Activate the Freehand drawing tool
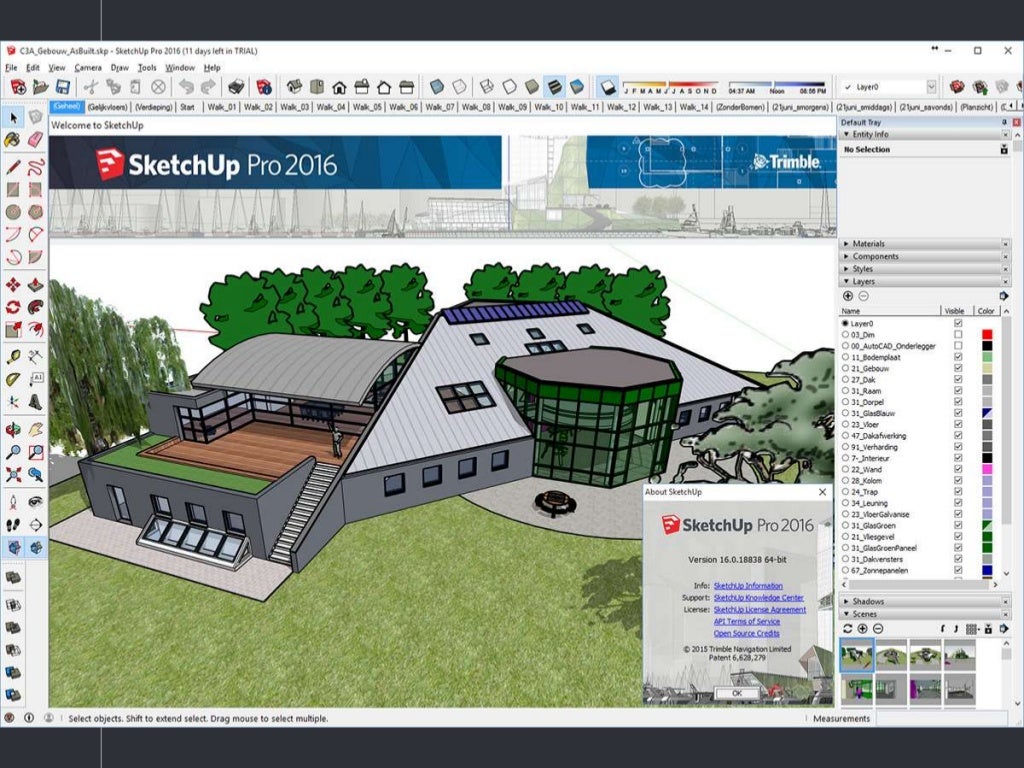 (x=35, y=167)
